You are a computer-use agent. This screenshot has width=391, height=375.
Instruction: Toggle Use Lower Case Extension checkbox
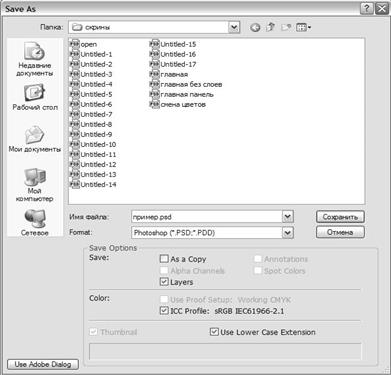[214, 332]
